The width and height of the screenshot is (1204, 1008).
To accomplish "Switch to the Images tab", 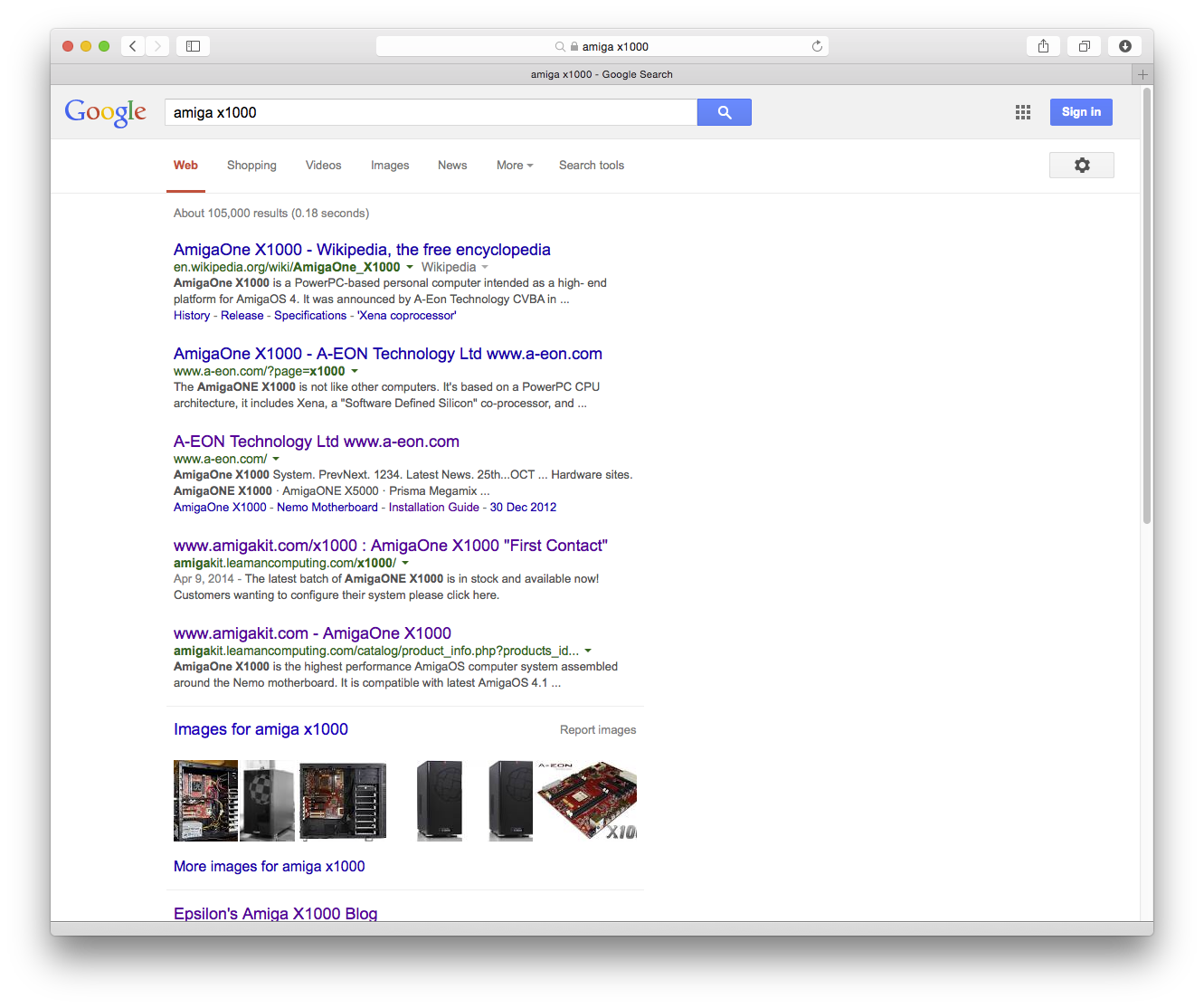I will pyautogui.click(x=390, y=166).
